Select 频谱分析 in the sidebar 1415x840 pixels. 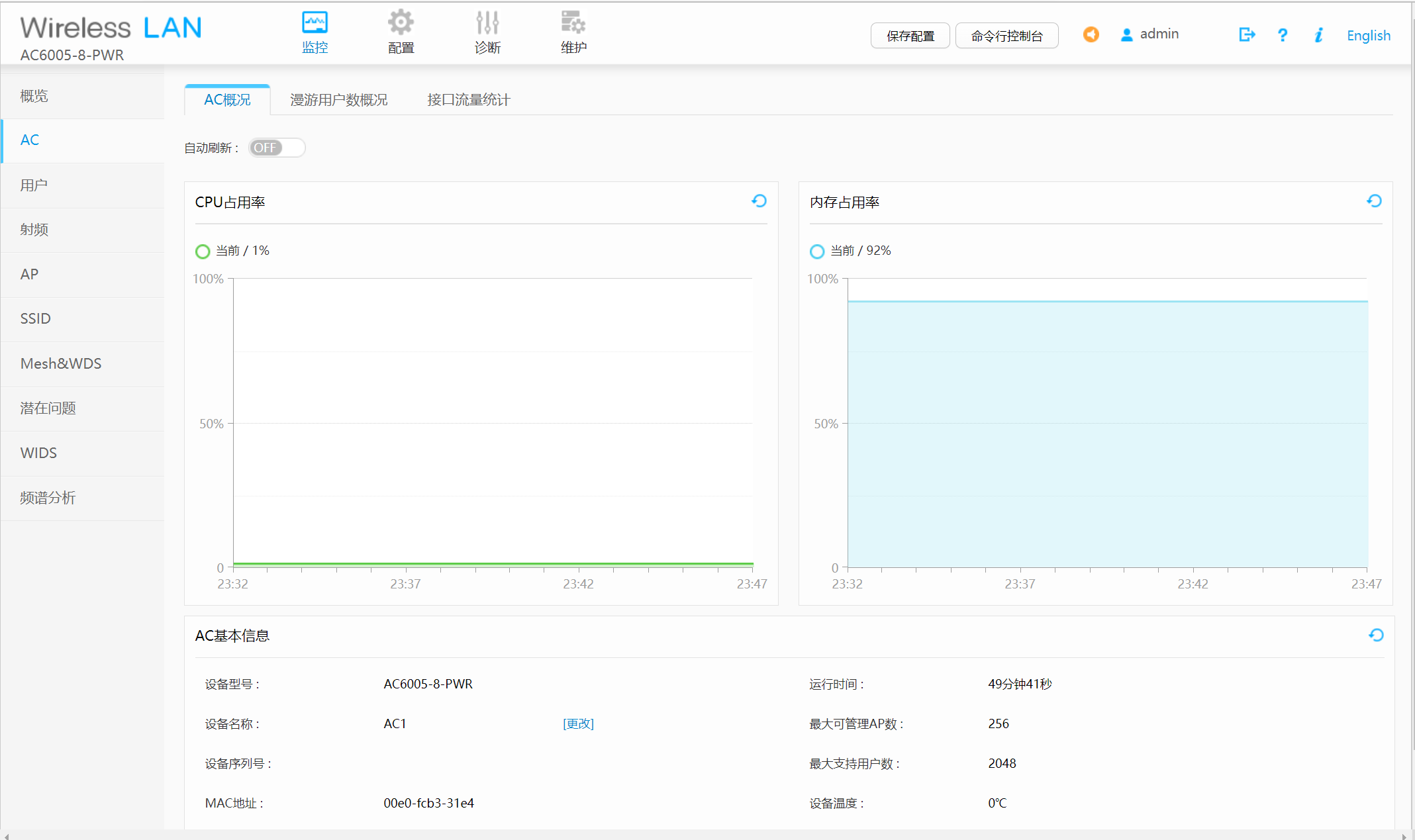(x=82, y=498)
